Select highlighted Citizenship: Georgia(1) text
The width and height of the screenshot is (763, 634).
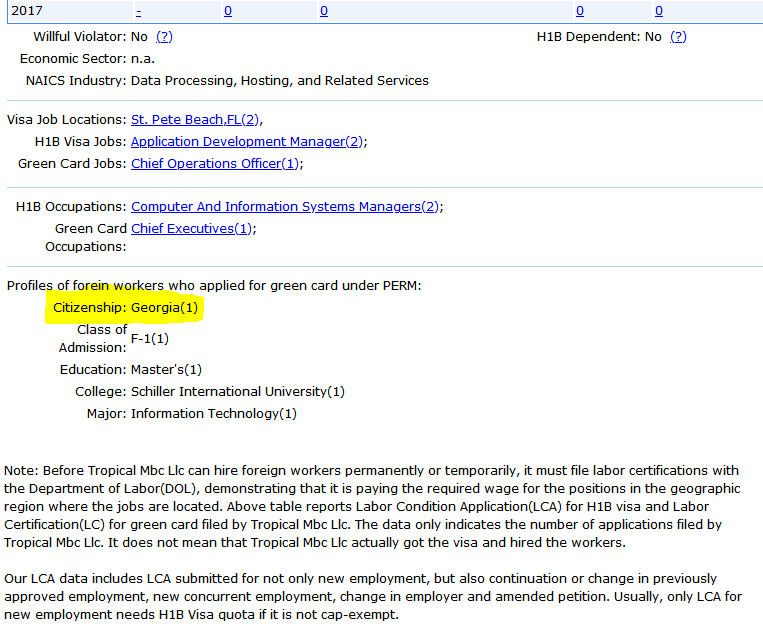coord(125,308)
